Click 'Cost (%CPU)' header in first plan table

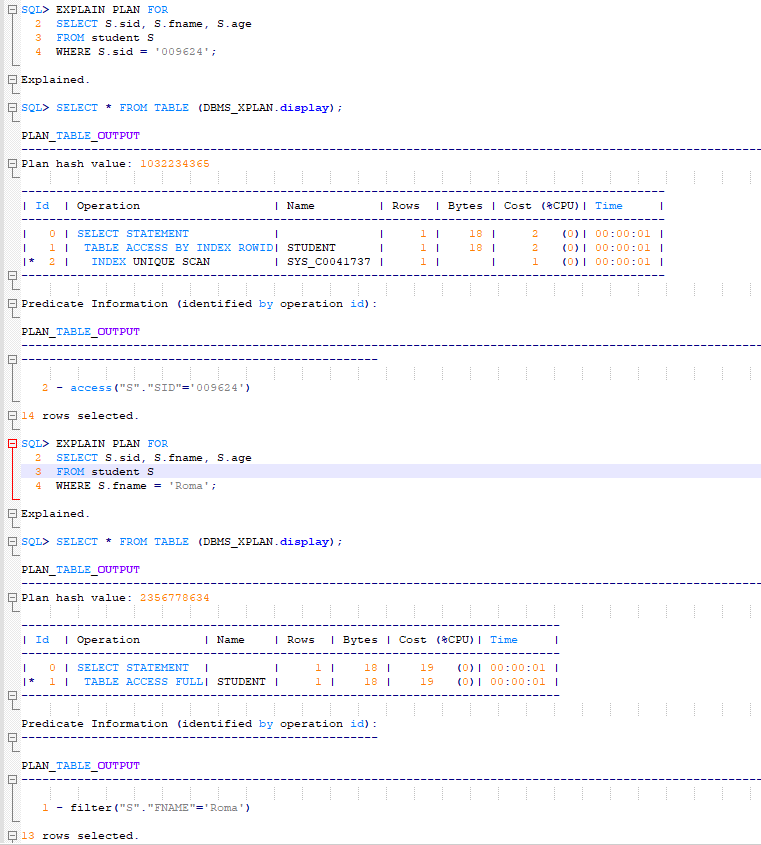click(541, 206)
